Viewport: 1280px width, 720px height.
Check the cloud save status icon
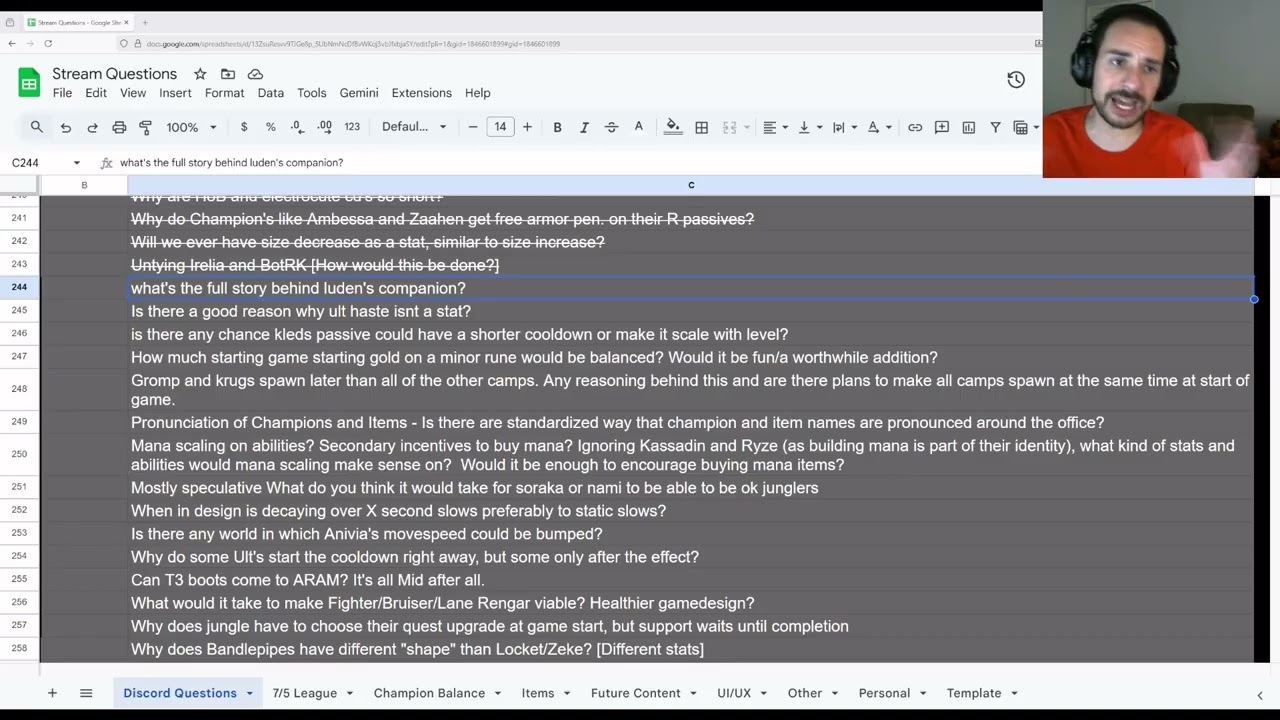click(255, 74)
